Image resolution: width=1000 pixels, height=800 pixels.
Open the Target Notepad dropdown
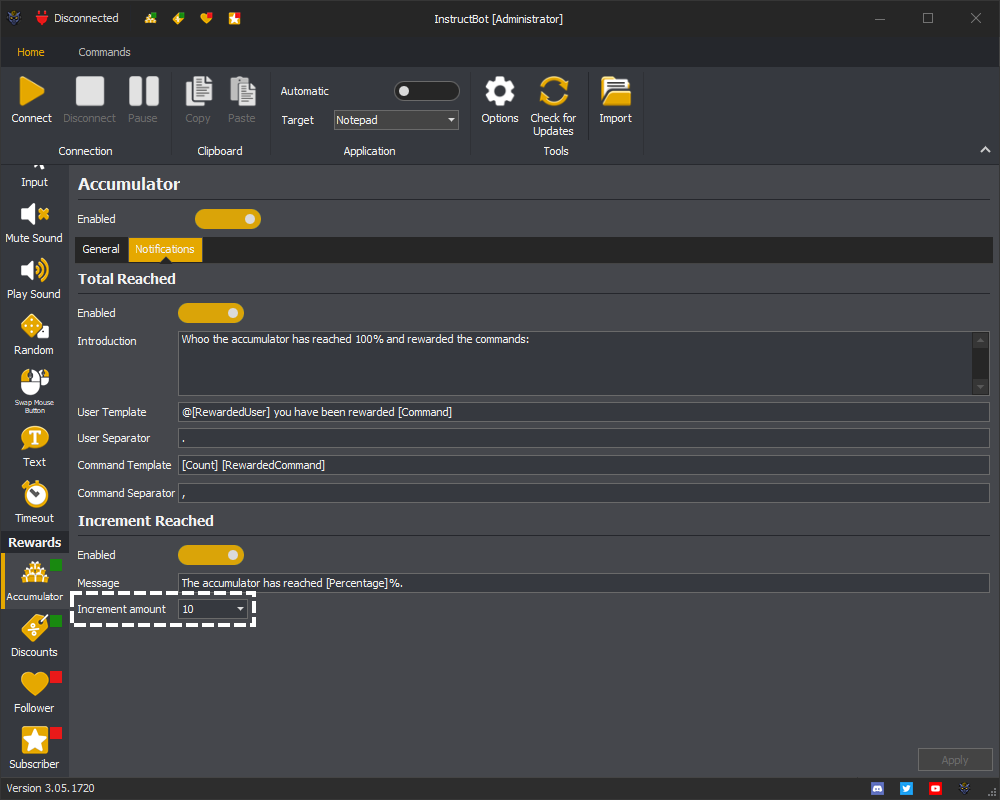(396, 120)
